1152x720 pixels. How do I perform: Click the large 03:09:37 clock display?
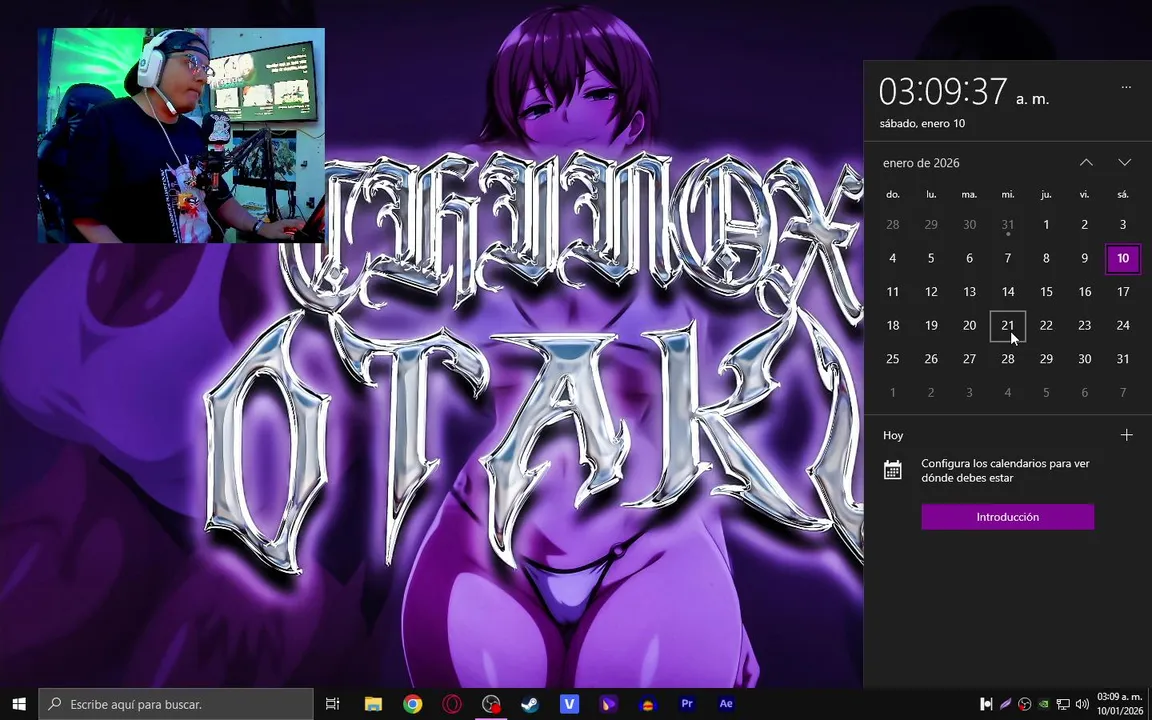[x=943, y=92]
